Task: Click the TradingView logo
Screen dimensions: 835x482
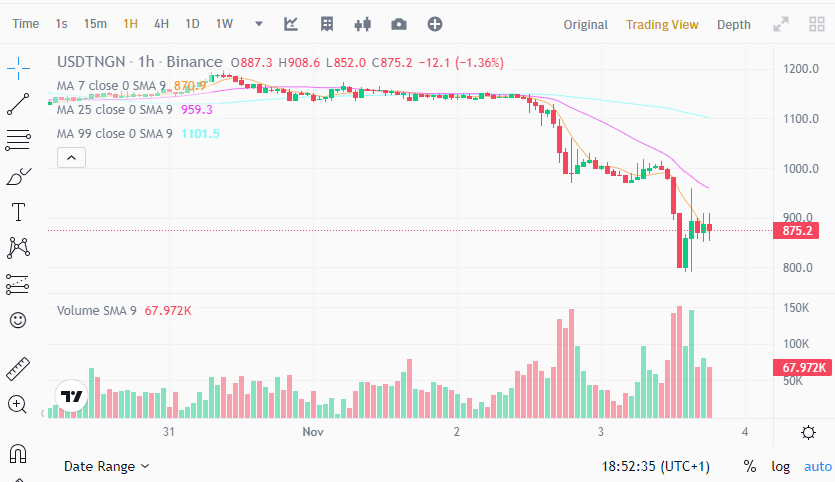Action: coord(71,396)
